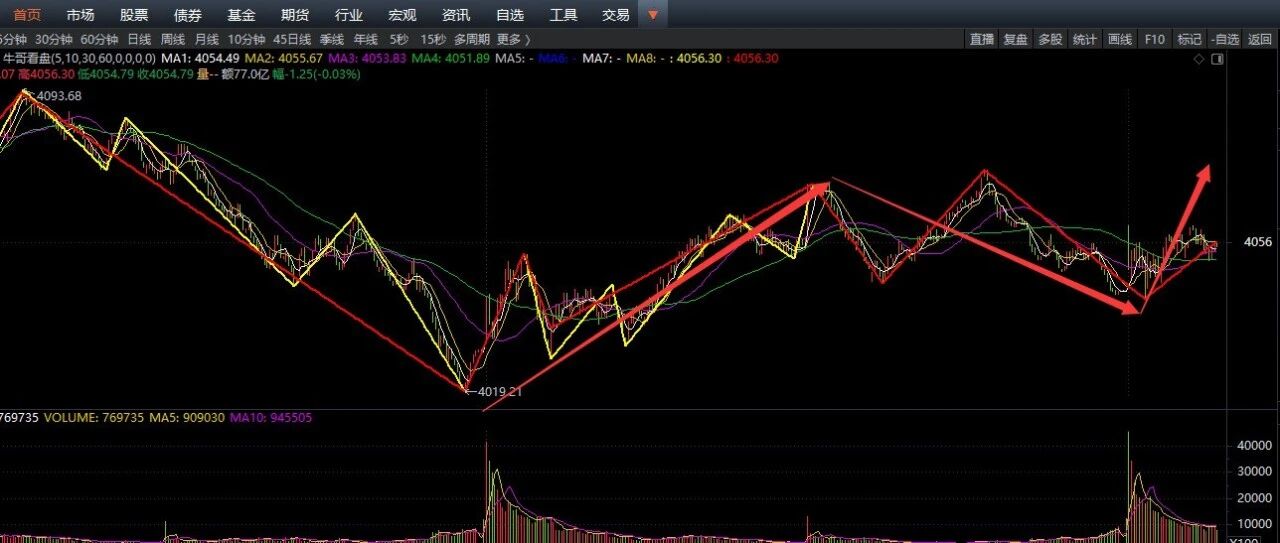Open the 首页 home tab
The width and height of the screenshot is (1280, 543).
point(27,15)
